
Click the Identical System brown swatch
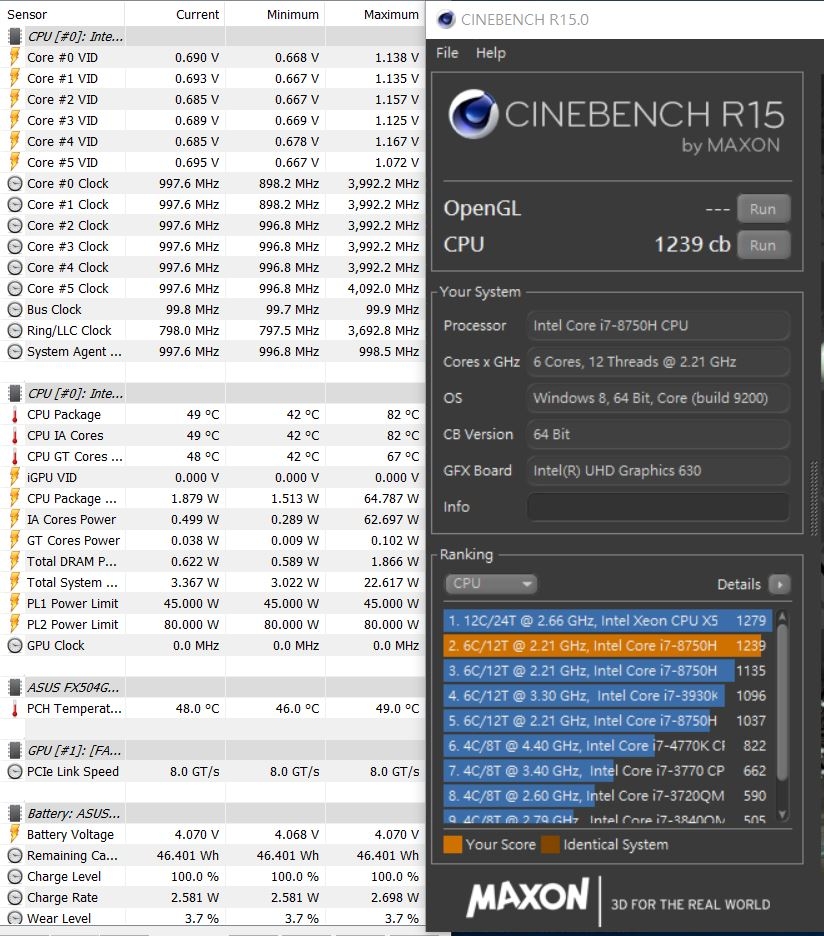click(550, 845)
